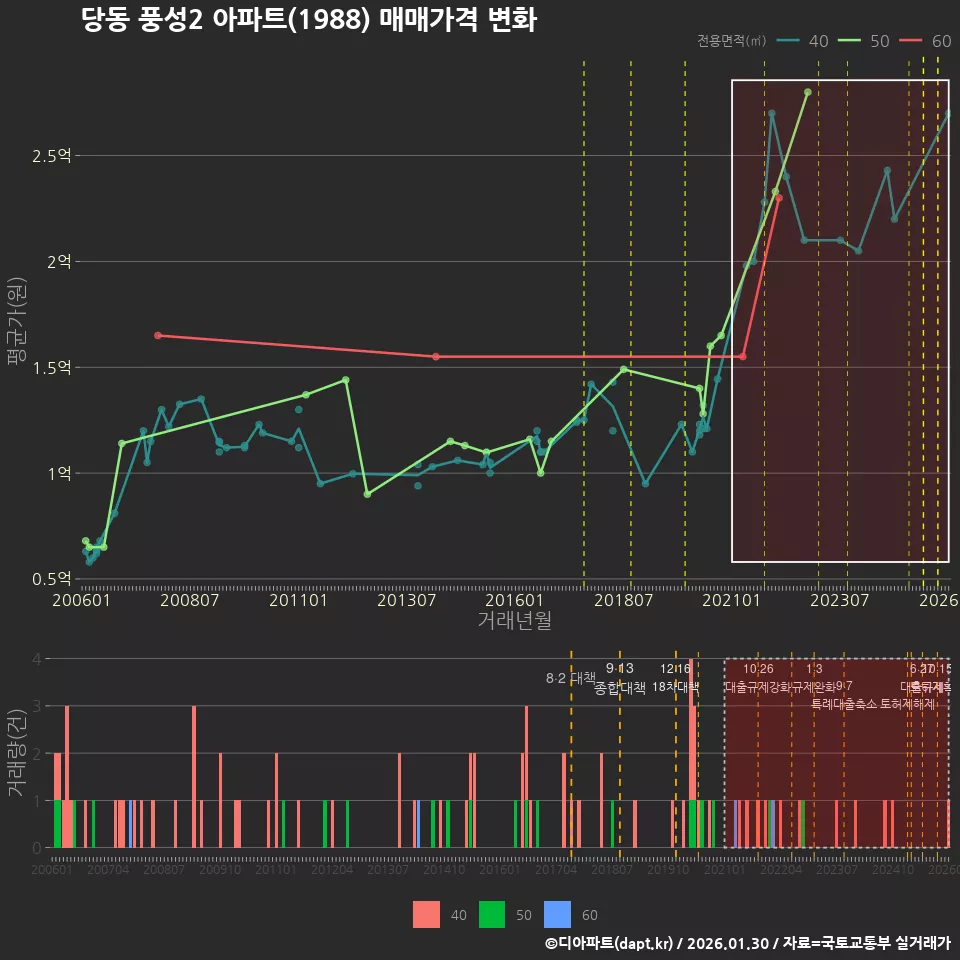Select the 1.3 규제완화 policy label
The height and width of the screenshot is (960, 960).
(814, 679)
